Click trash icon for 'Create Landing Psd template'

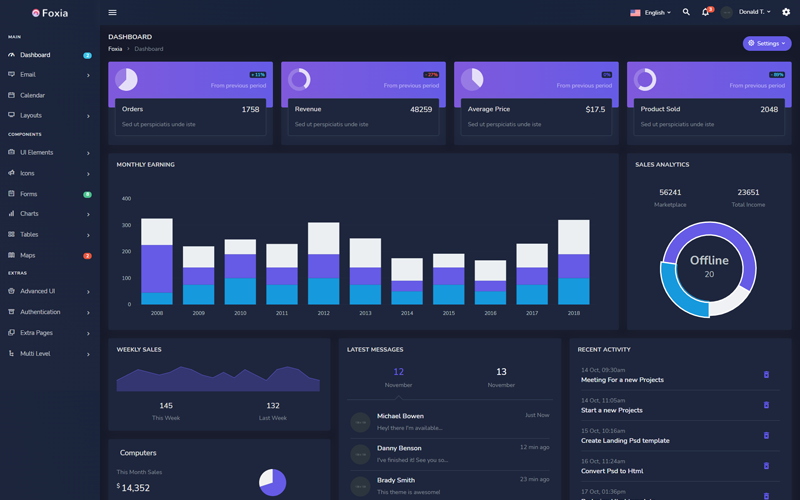pos(766,436)
